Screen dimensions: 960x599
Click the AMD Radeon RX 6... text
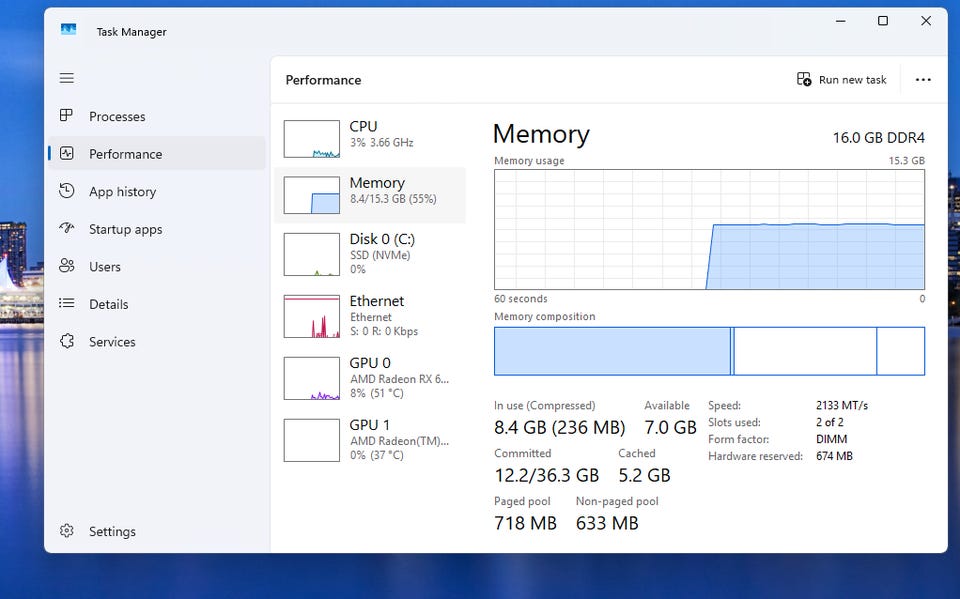(x=399, y=379)
